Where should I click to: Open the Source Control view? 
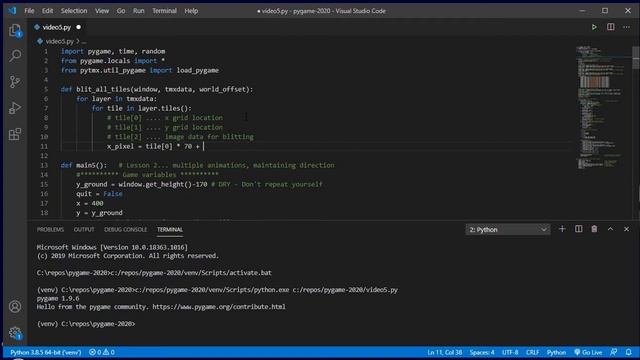tap(15, 82)
